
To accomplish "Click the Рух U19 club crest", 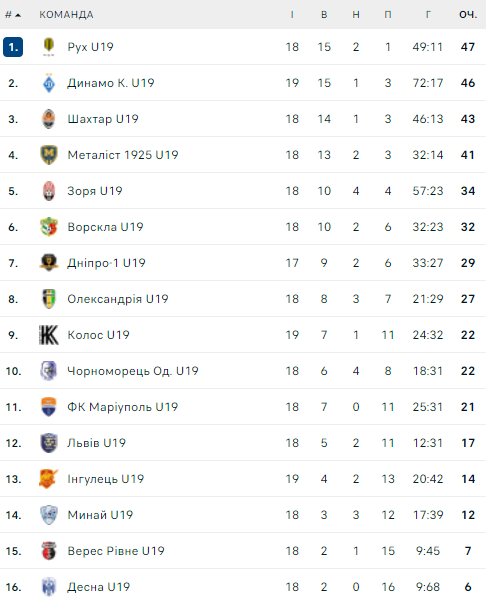I will pos(48,47).
